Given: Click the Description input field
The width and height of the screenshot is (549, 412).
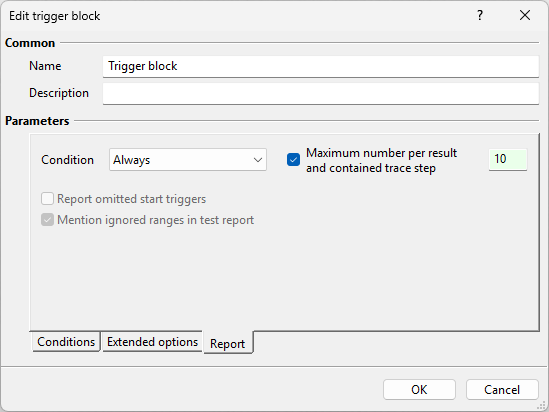Looking at the screenshot, I should (x=321, y=93).
